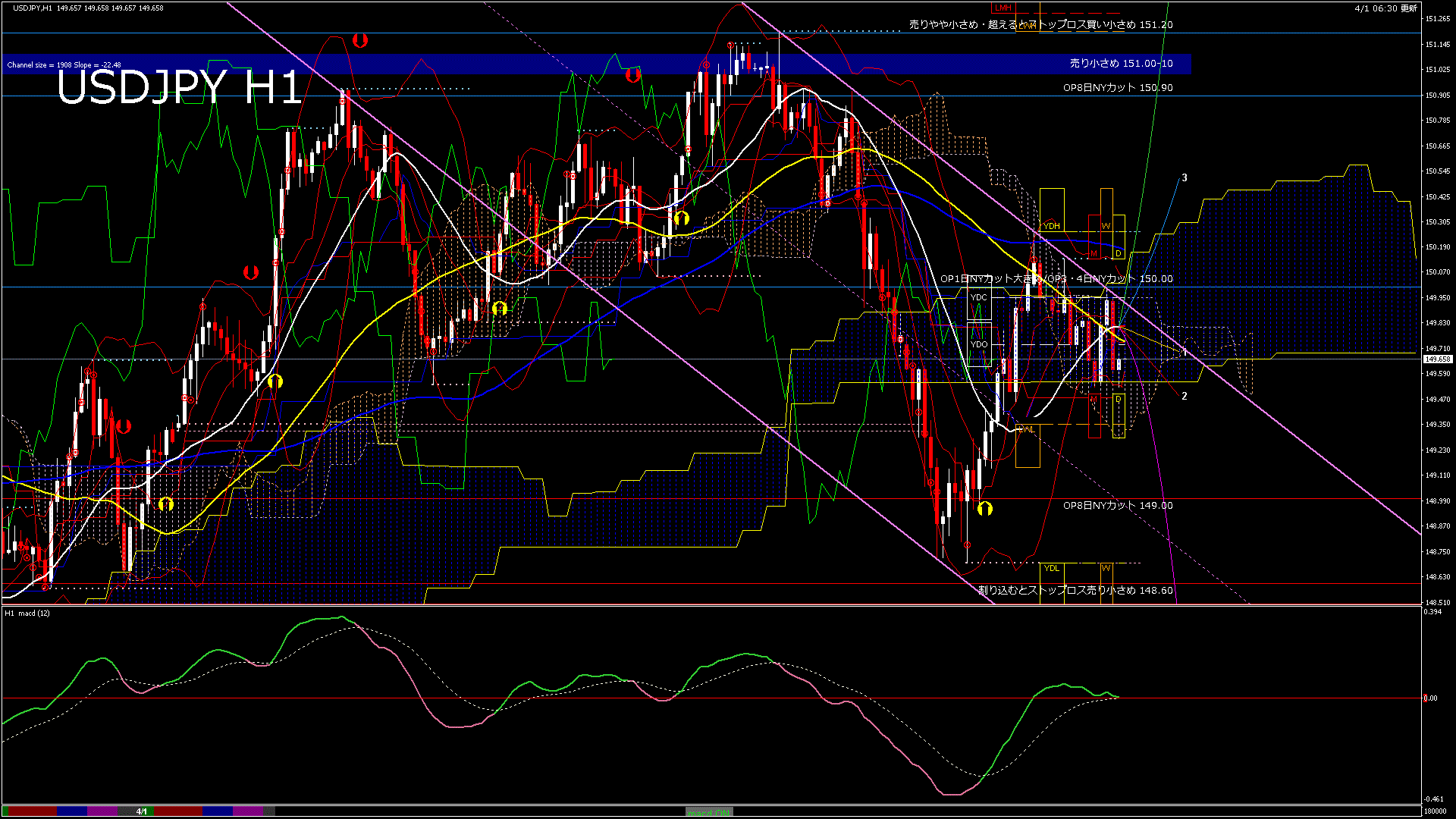This screenshot has height=819, width=1456.
Task: Select the ストップロス売り小さめ 148.60 text
Action: 1075,590
